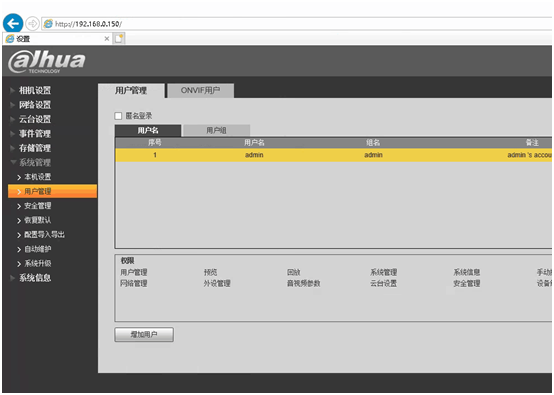
Task: Expand the 相机设置 menu
Action: (x=35, y=90)
